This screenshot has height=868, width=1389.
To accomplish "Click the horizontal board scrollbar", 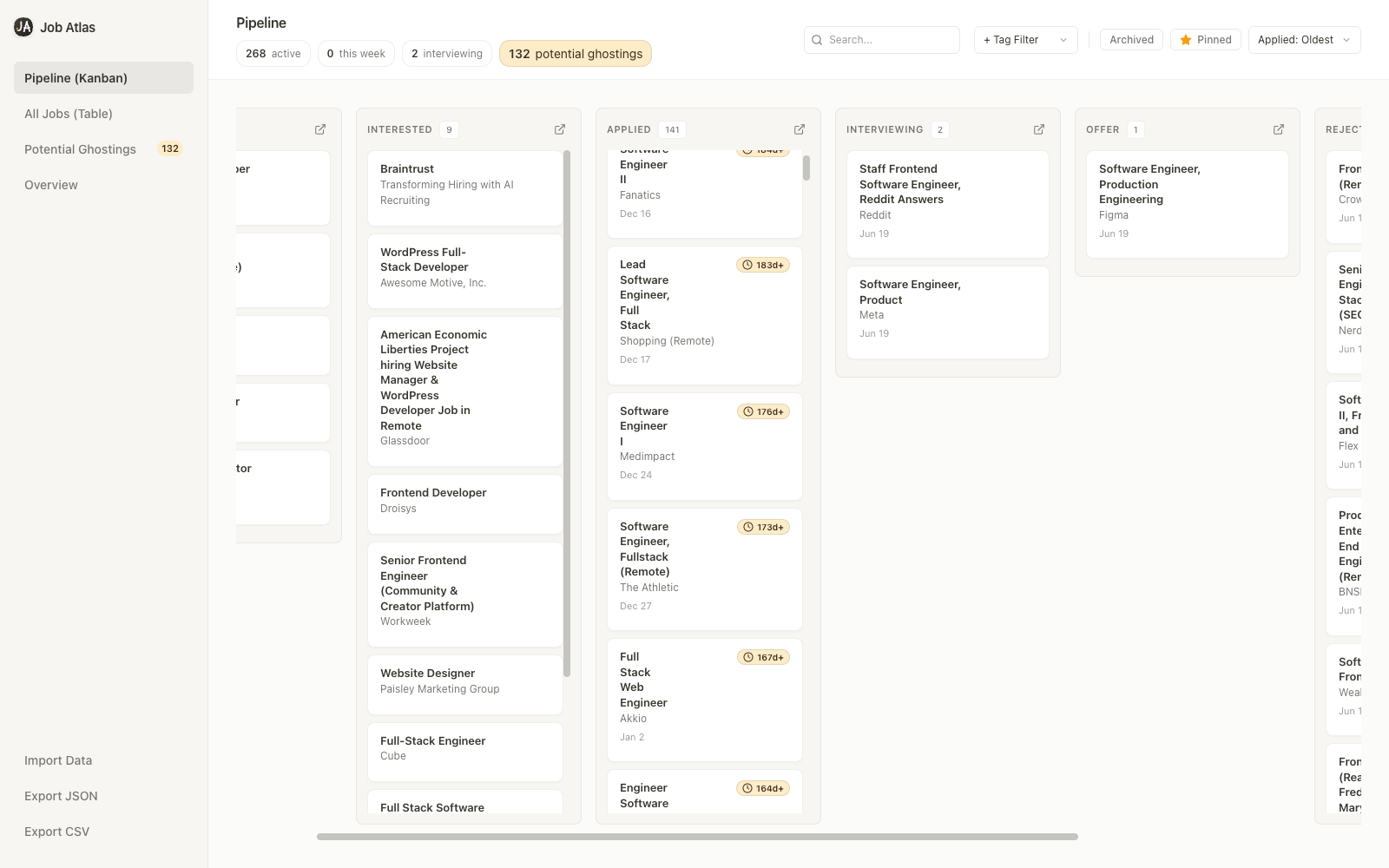I will pyautogui.click(x=697, y=837).
